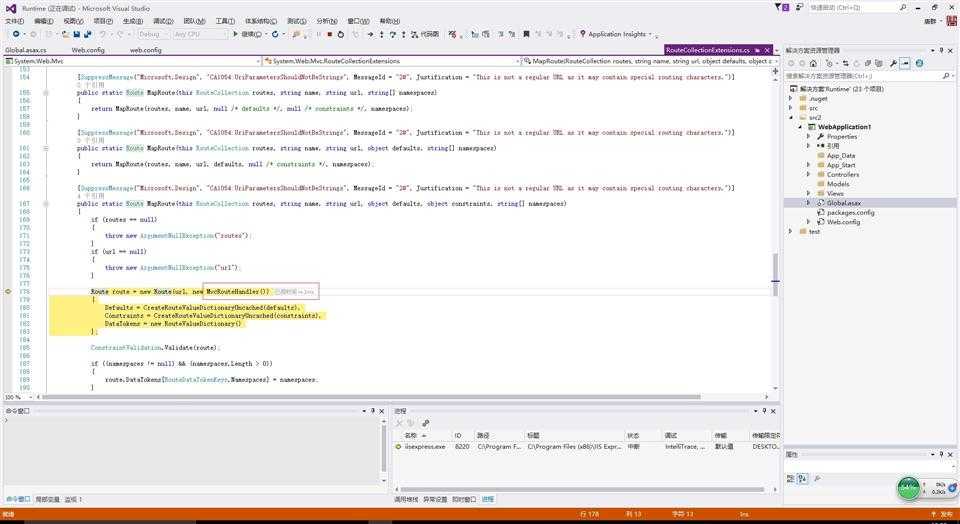Click the Save single-disk toolbar icon
960x524 pixels.
click(x=77, y=34)
